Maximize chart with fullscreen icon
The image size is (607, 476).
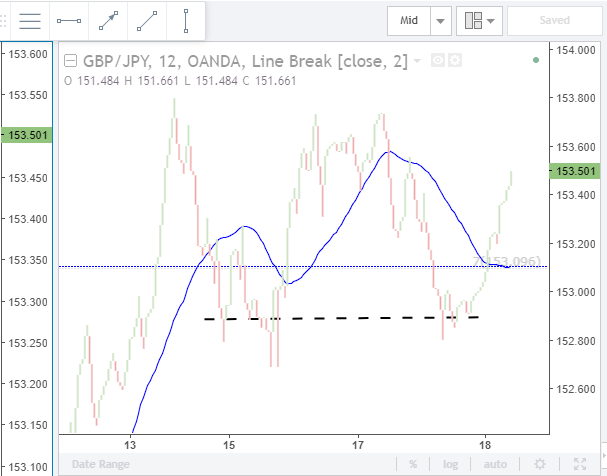pos(580,464)
